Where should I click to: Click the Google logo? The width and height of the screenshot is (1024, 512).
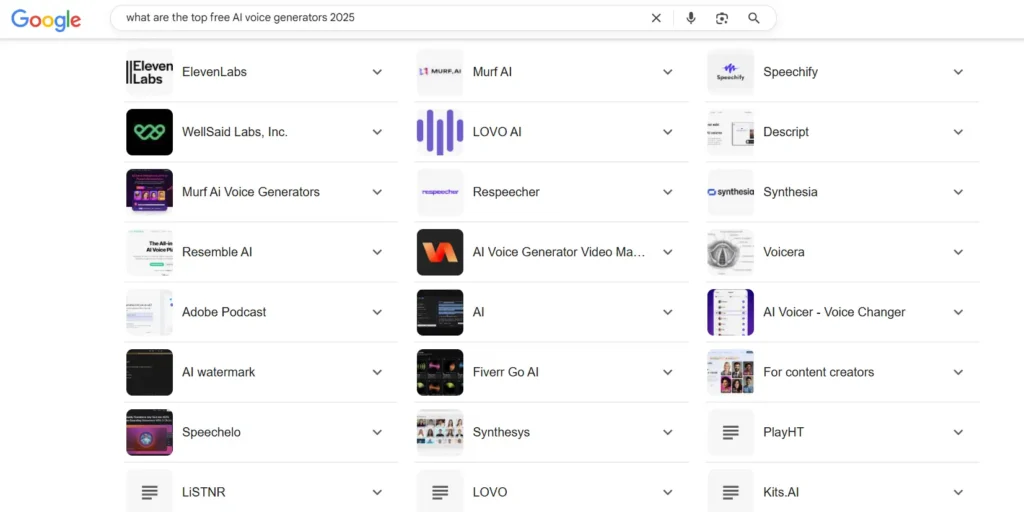[x=46, y=19]
